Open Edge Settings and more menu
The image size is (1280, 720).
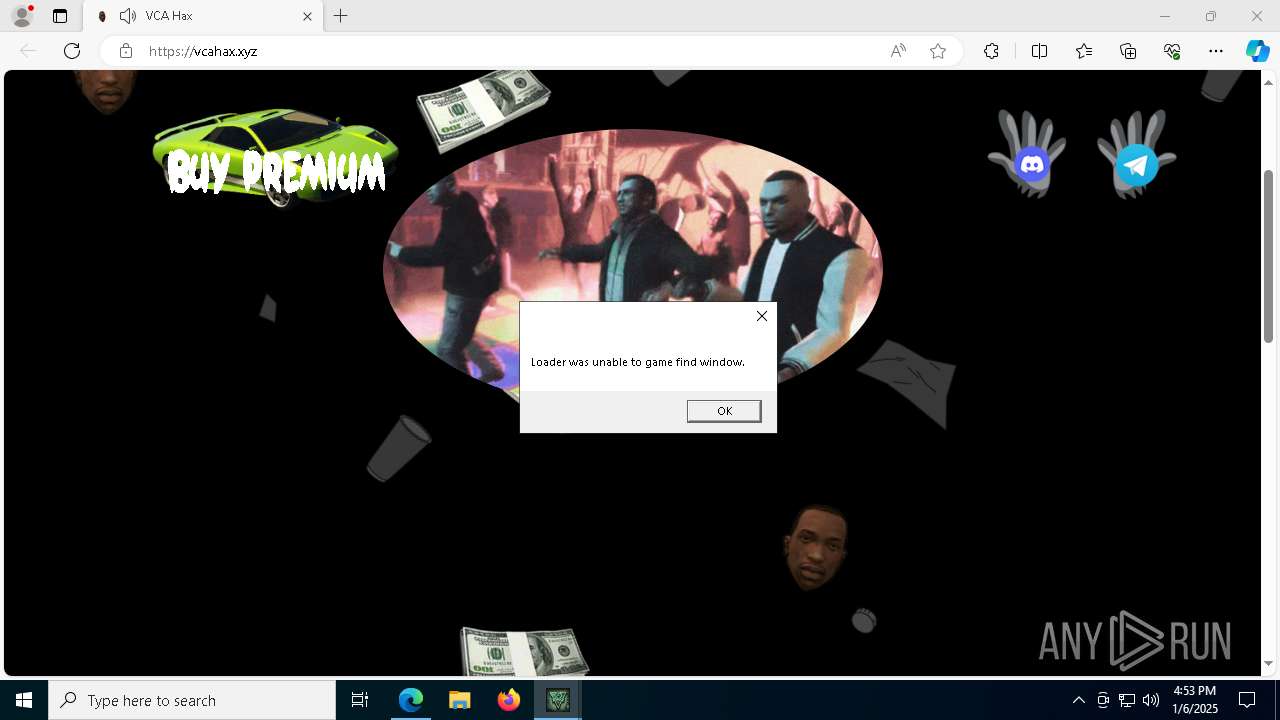[1216, 51]
